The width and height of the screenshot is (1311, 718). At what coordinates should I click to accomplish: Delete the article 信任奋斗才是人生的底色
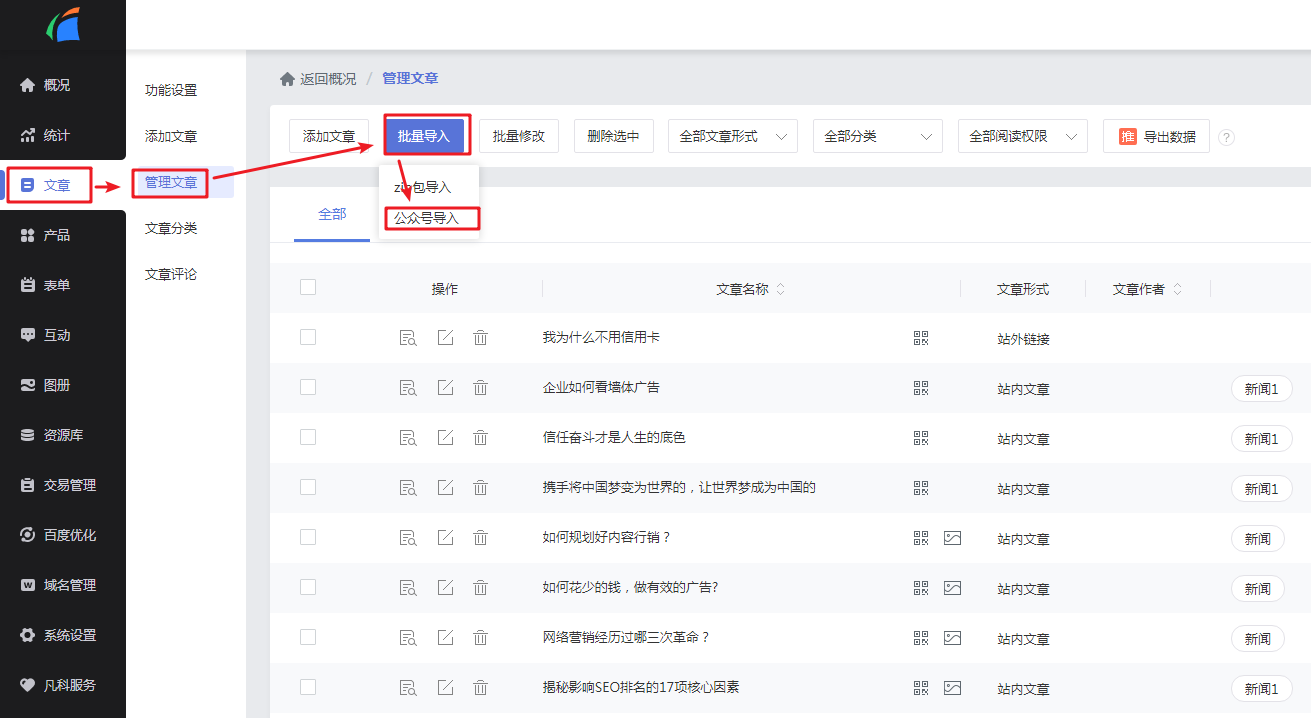(x=480, y=438)
